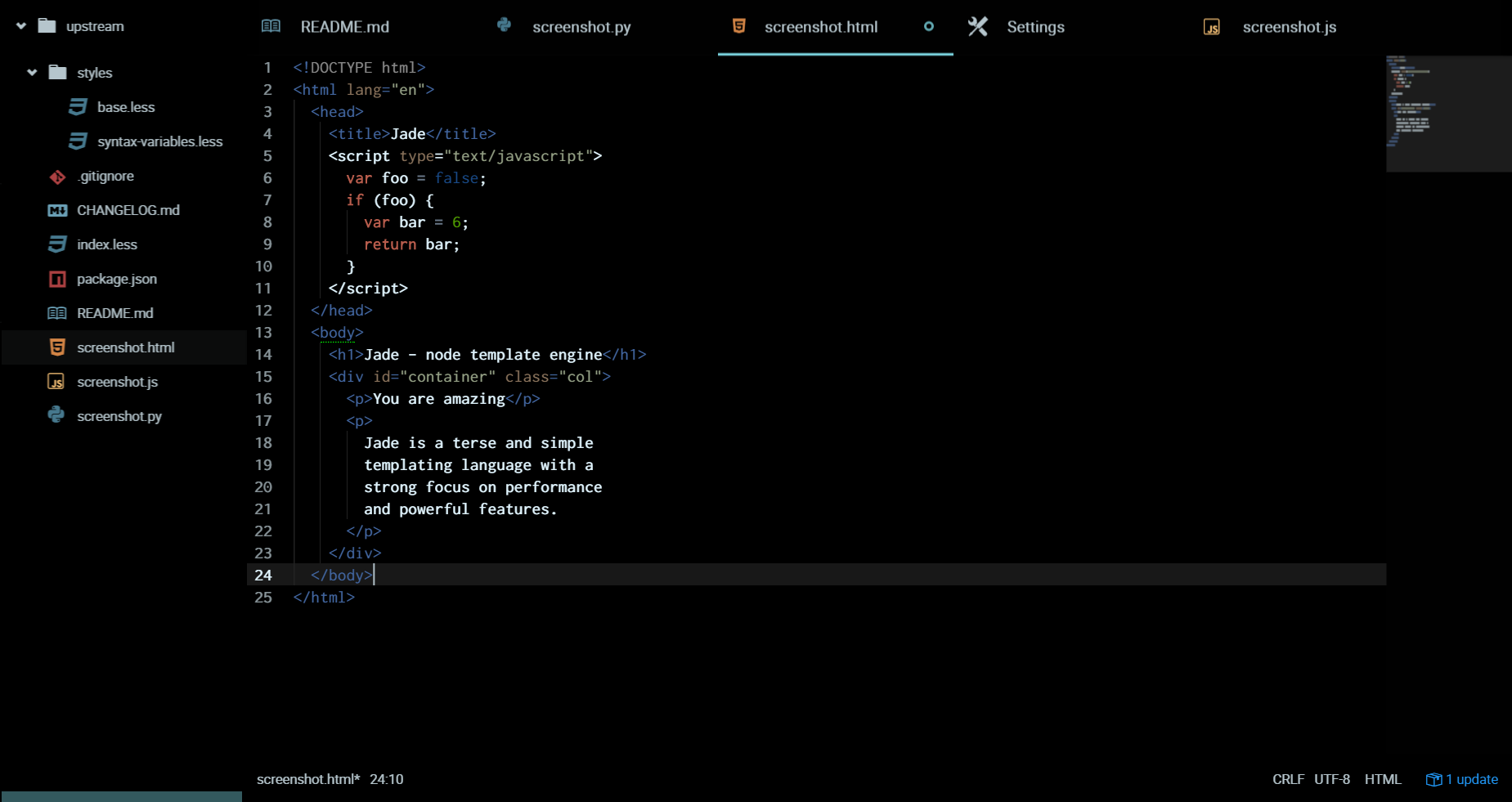Click the book icon on README.md tab
The image size is (1512, 802).
tap(271, 26)
